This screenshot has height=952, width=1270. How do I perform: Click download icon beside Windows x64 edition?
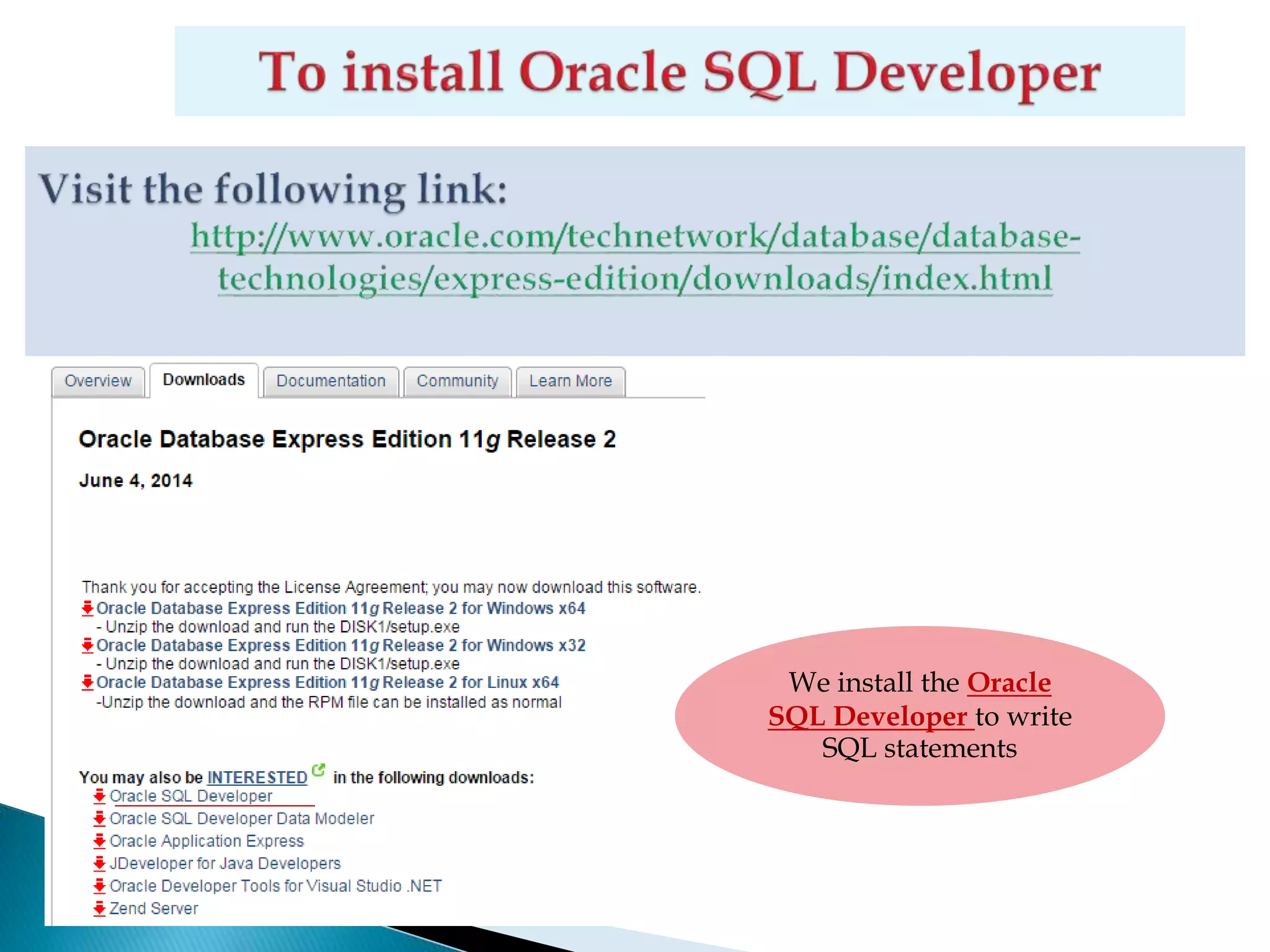87,608
